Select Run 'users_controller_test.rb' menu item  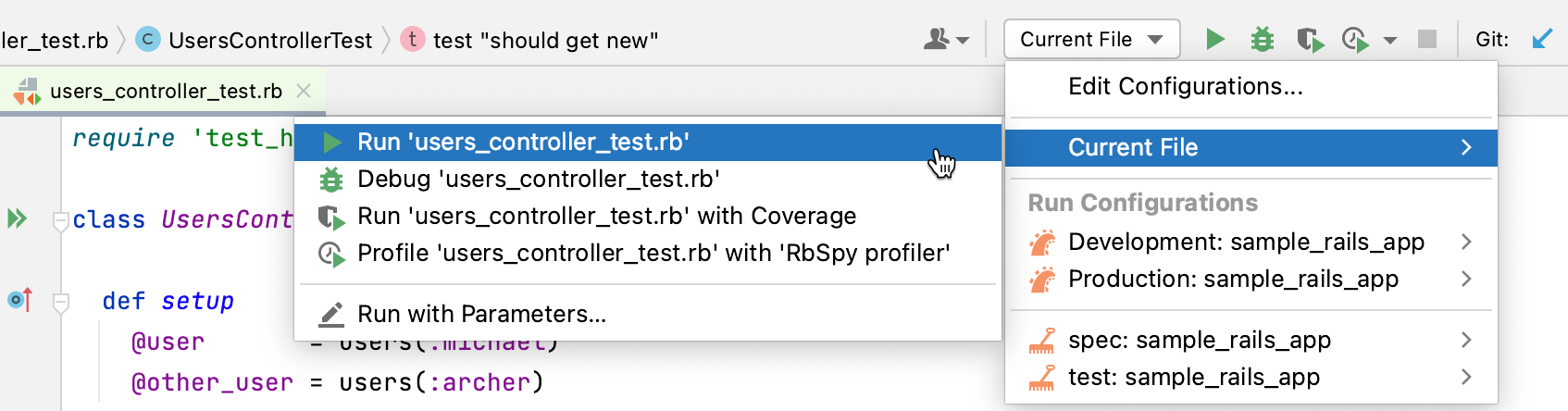pyautogui.click(x=523, y=143)
